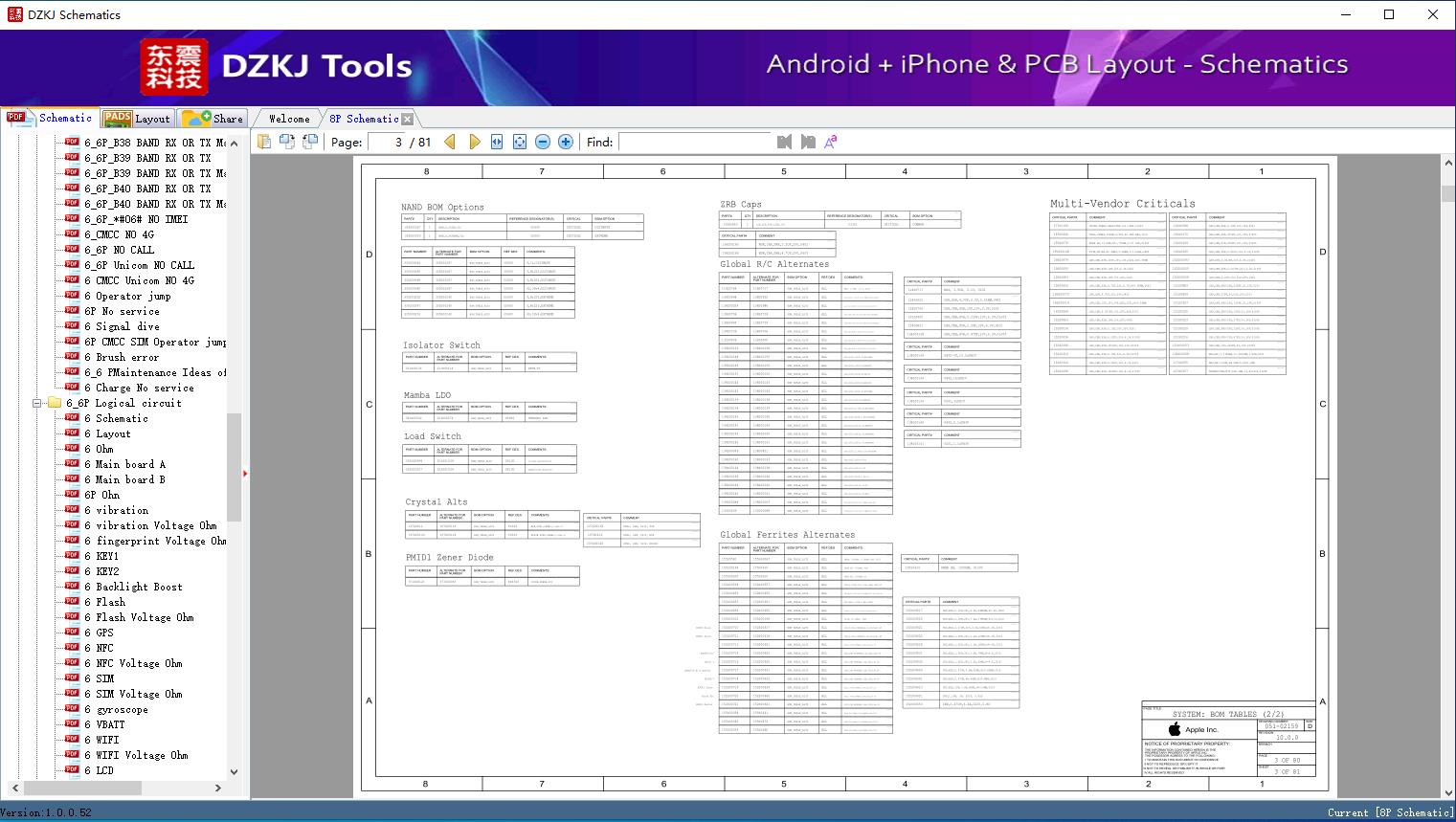Viewport: 1456px width, 822px height.
Task: Click PDF icon beside 6 VBATT
Action: point(72,723)
